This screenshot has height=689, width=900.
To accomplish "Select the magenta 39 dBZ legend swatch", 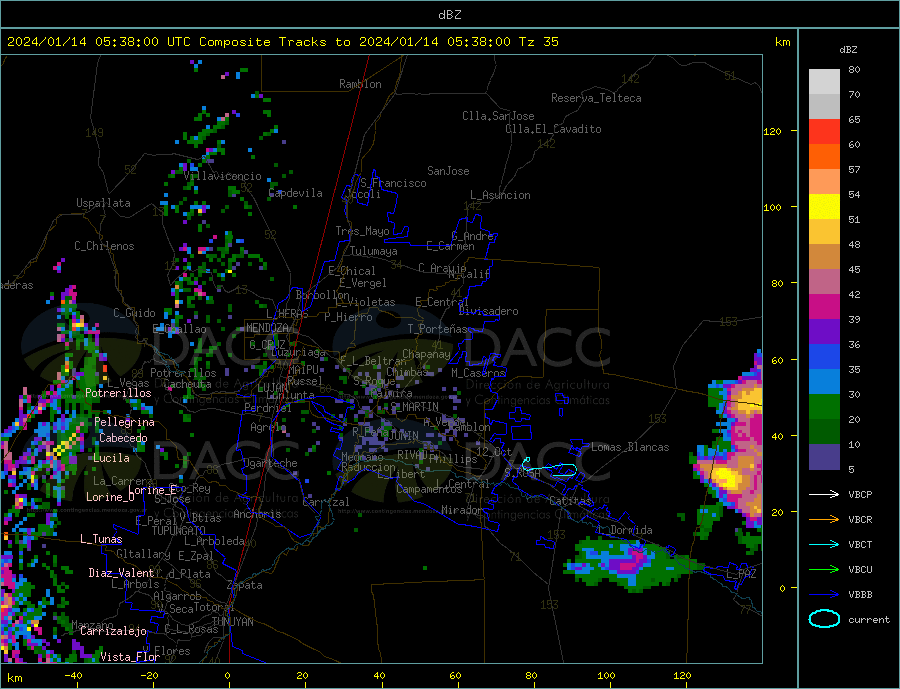I will click(x=824, y=307).
